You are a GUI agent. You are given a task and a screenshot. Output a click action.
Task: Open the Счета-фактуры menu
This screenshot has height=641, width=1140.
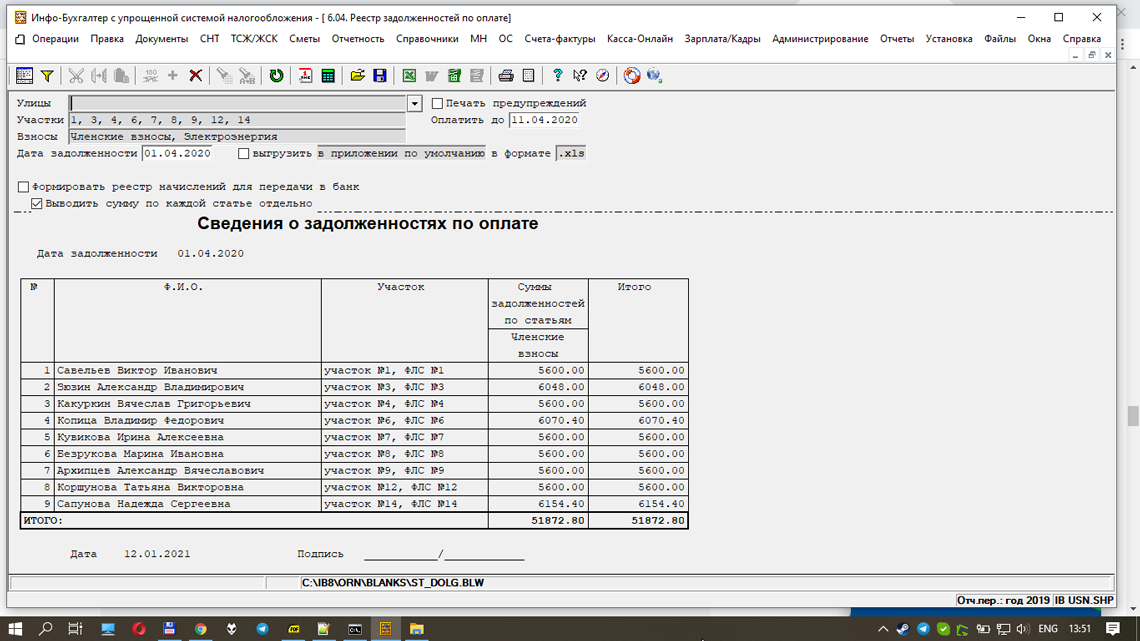click(560, 39)
